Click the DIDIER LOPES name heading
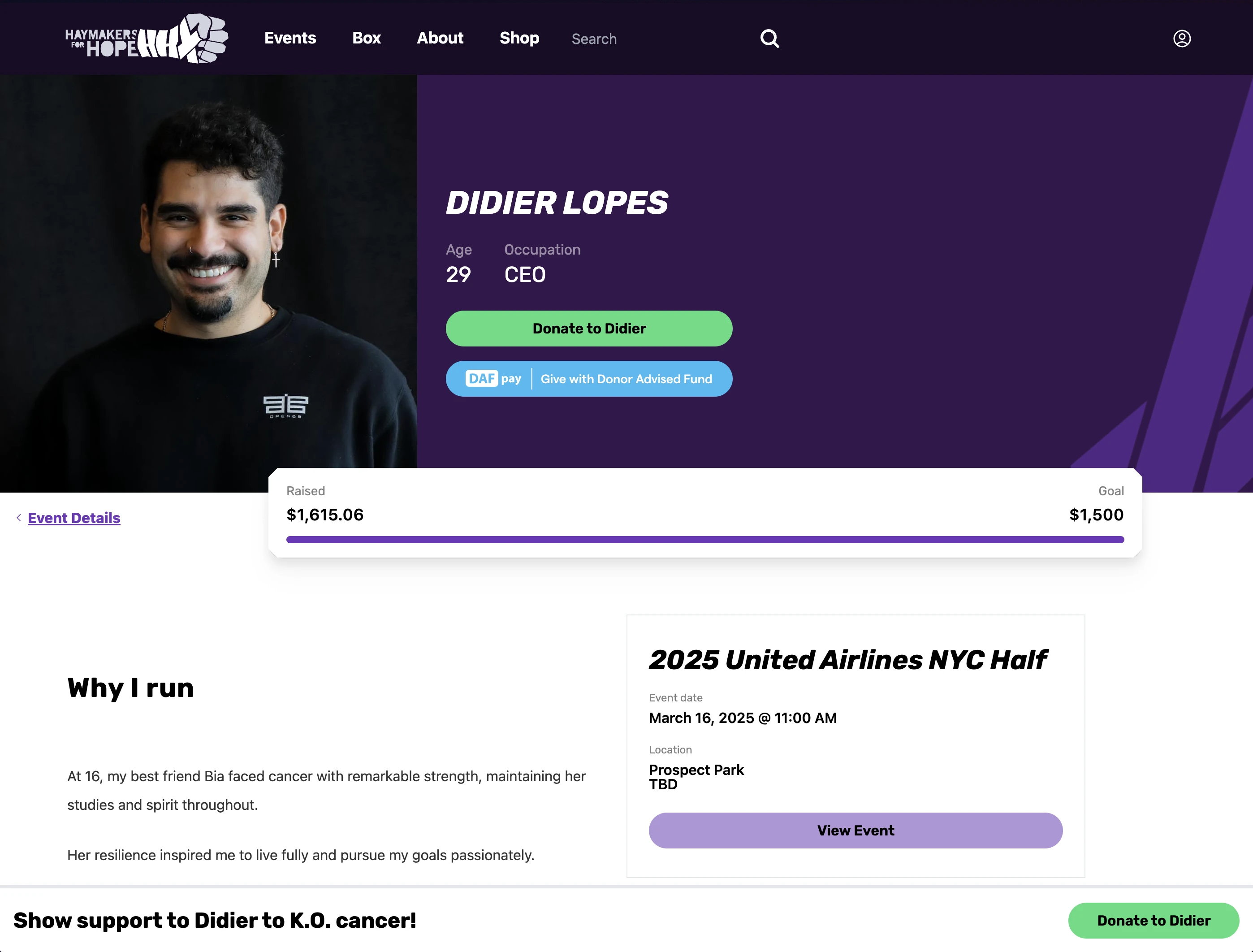 point(557,203)
